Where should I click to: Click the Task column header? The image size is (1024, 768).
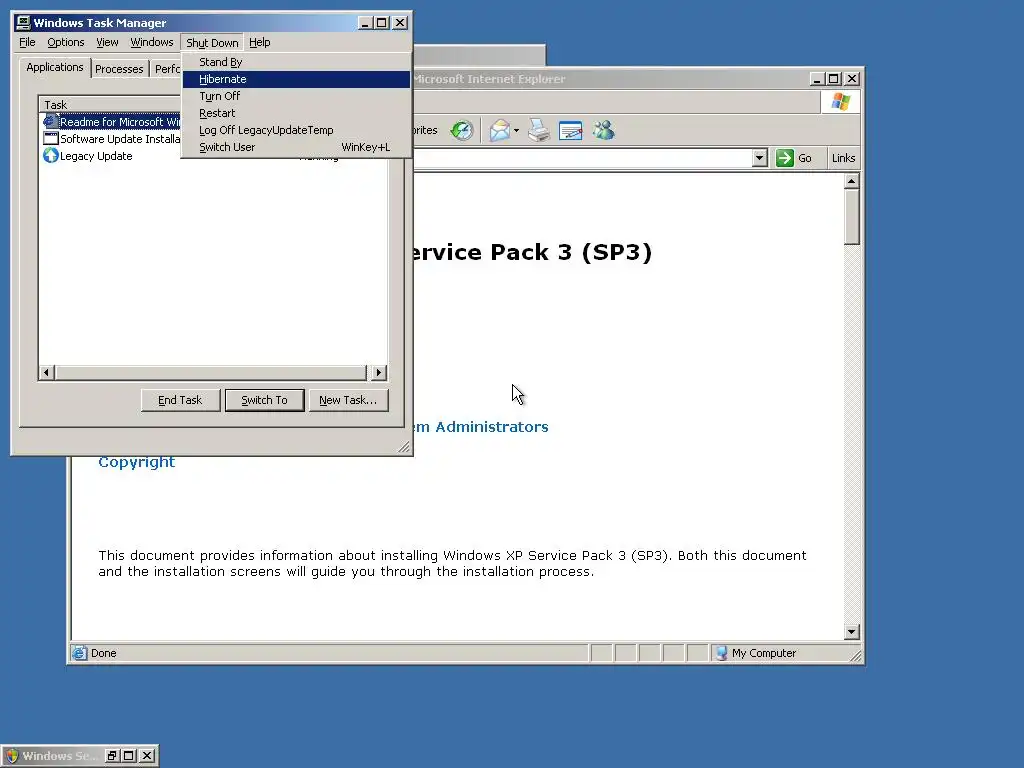110,104
